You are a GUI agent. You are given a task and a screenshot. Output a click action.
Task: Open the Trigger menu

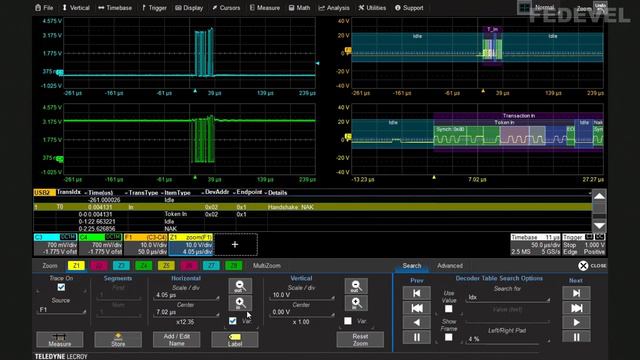pyautogui.click(x=154, y=7)
